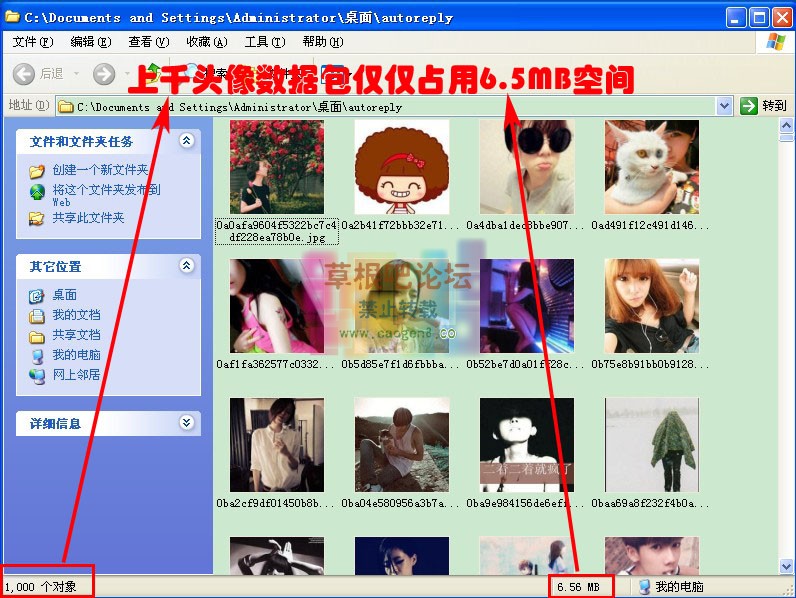Viewport: 796px width, 598px height.
Task: Click the 网上邻居 network icon in sidebar
Action: (37, 376)
